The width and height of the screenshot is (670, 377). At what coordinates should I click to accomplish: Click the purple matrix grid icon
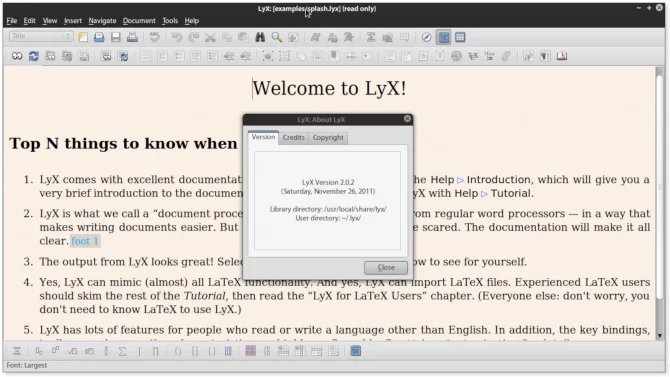250,351
